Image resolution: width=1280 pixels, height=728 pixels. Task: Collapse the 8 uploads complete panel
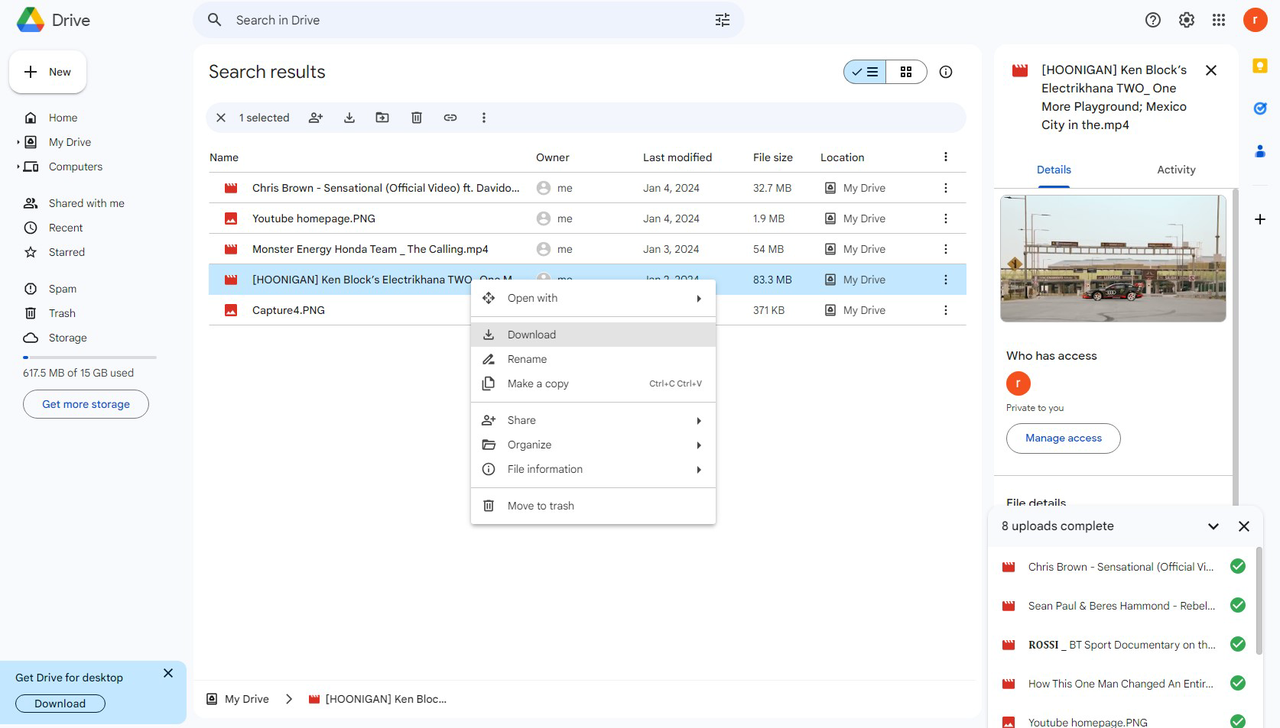1213,525
